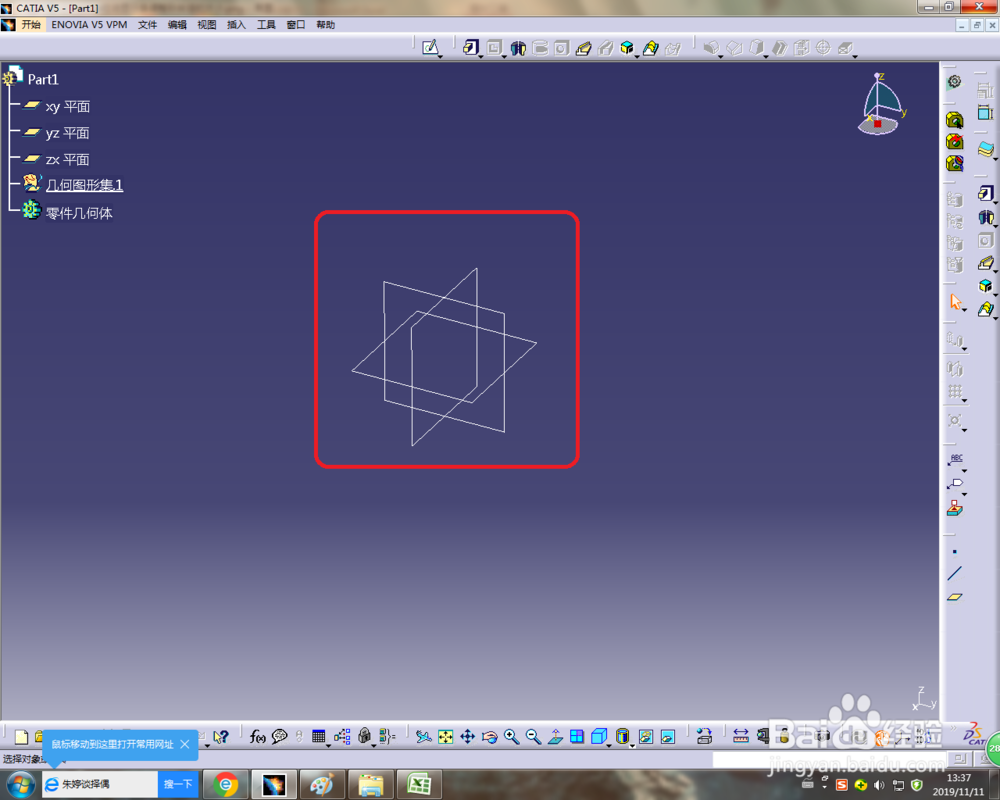Click the Text with Leader ABC icon

pos(955,459)
